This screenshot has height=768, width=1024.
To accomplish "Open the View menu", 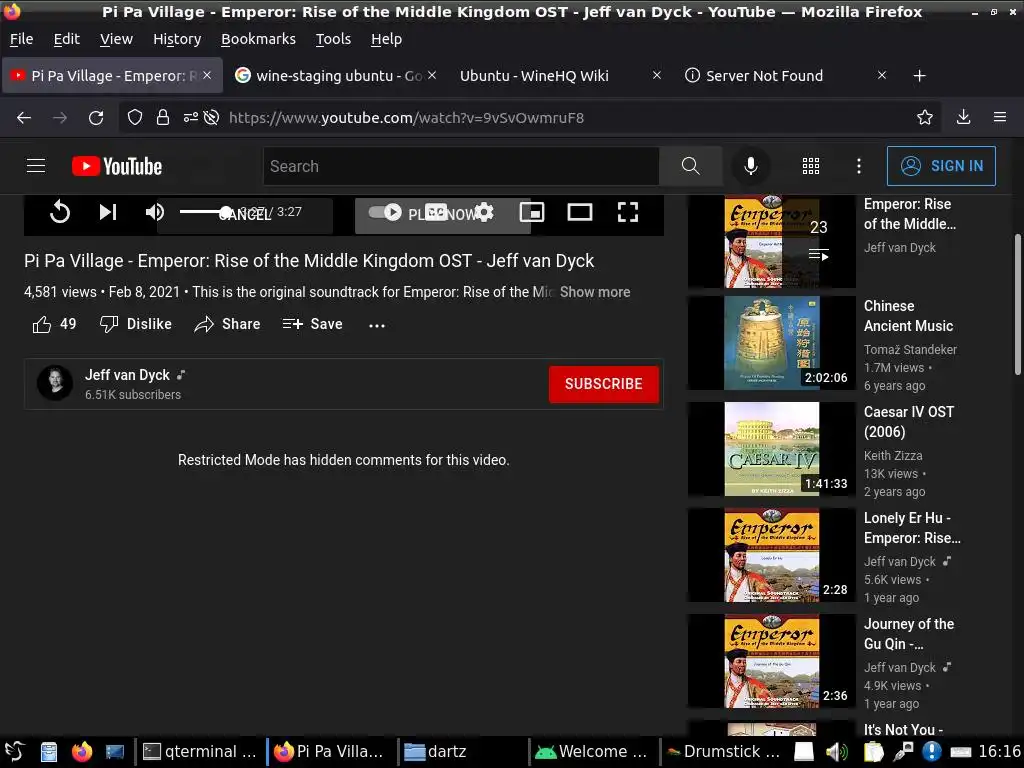I will click(116, 39).
